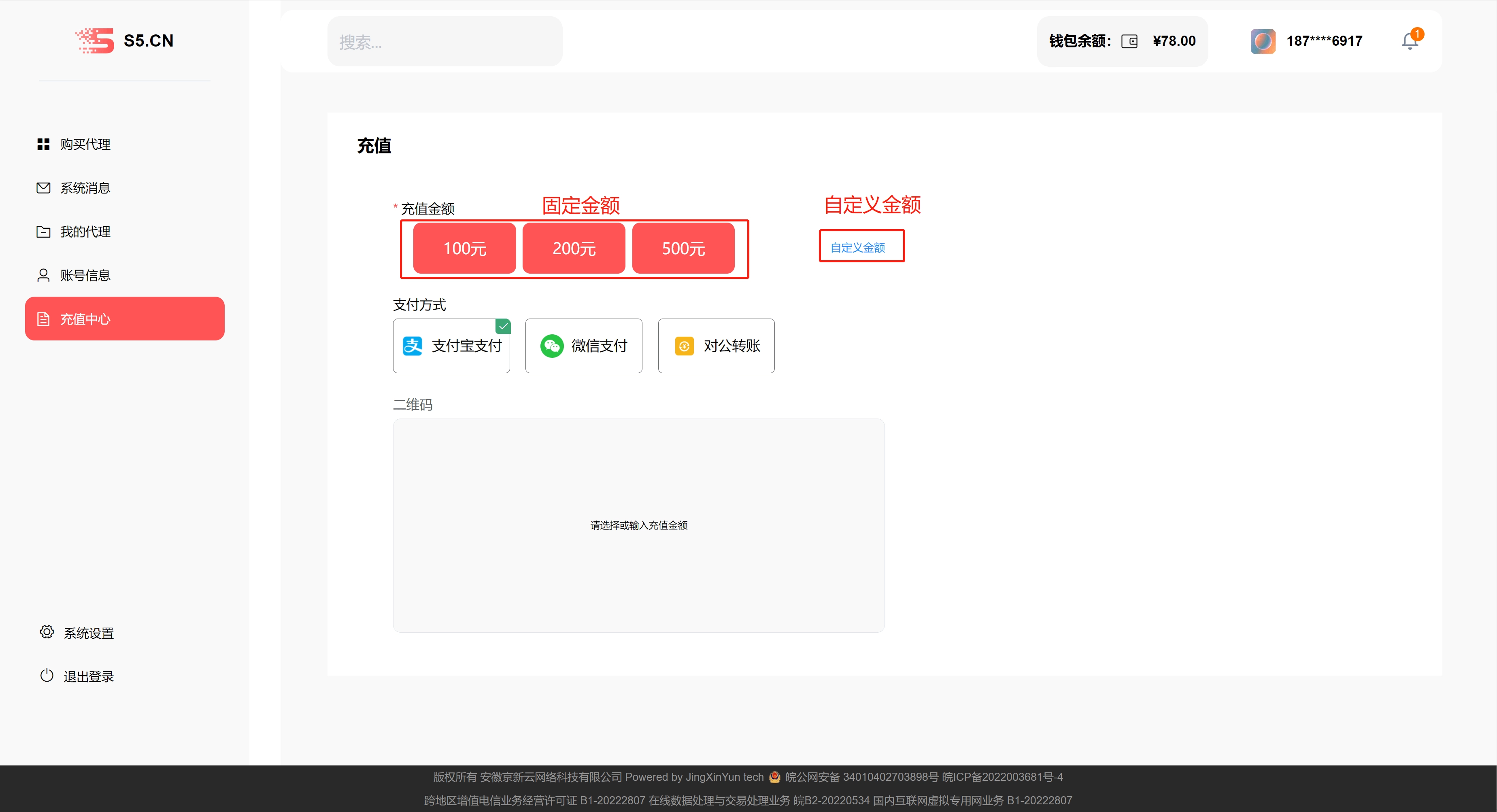The width and height of the screenshot is (1497, 812).
Task: Go to 系统消息 menu item
Action: 85,188
